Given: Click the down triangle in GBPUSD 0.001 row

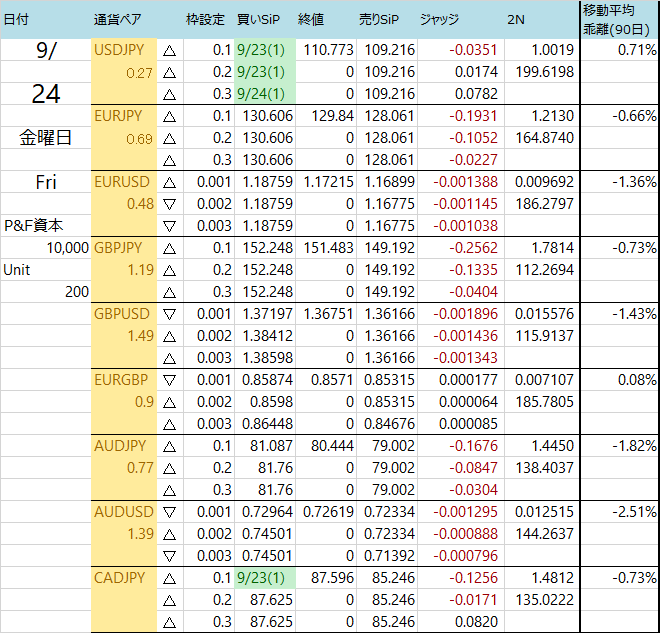Looking at the screenshot, I should [169, 314].
